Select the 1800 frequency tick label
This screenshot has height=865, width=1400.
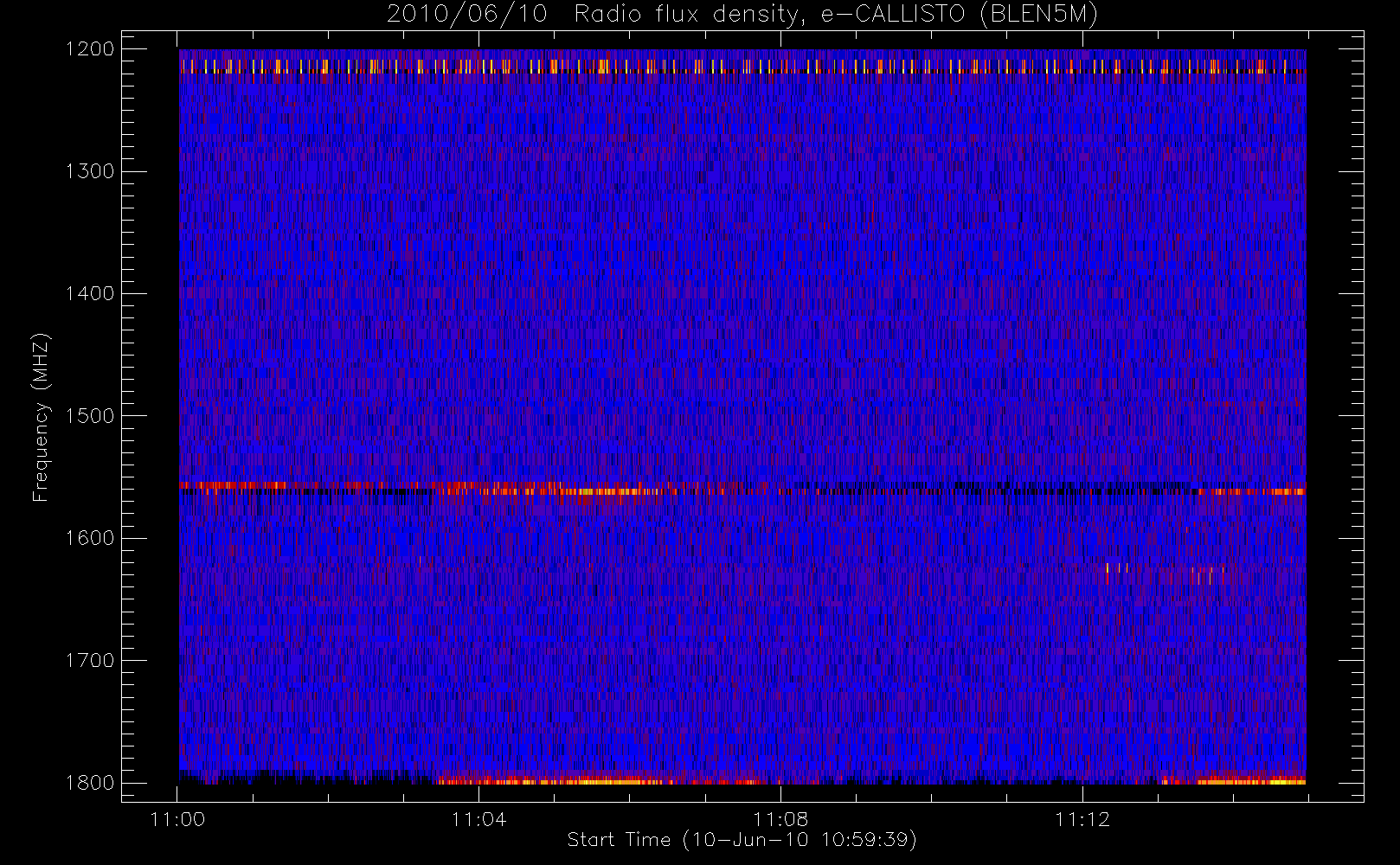(x=90, y=783)
